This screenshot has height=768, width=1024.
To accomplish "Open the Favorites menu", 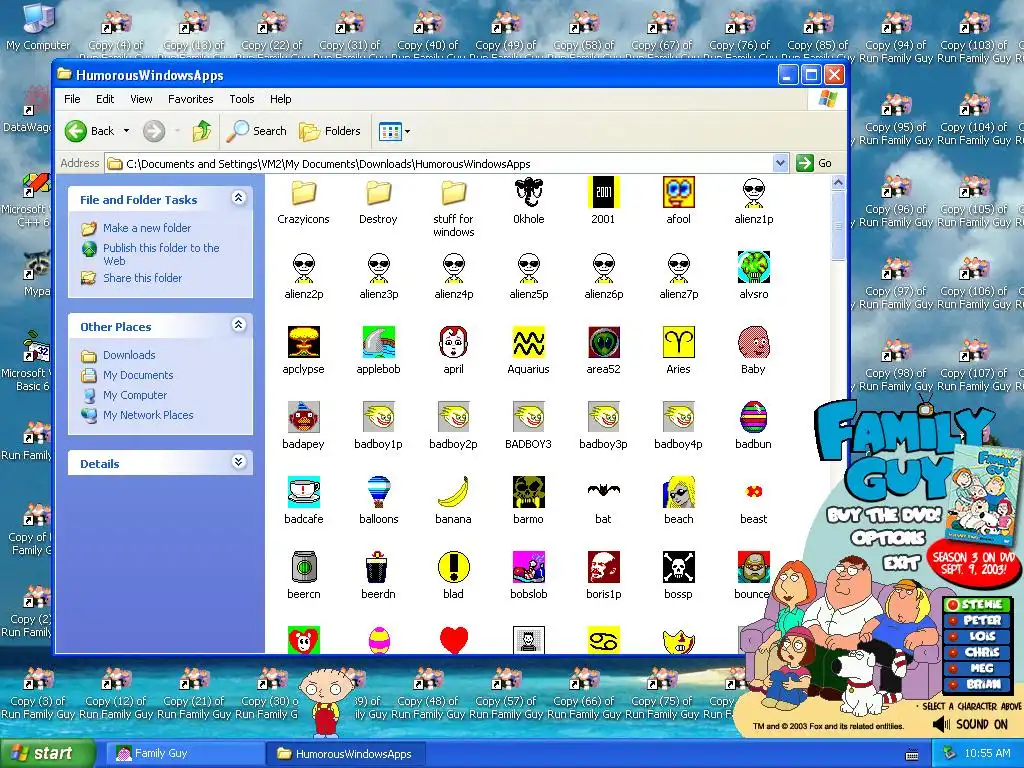I will (191, 99).
